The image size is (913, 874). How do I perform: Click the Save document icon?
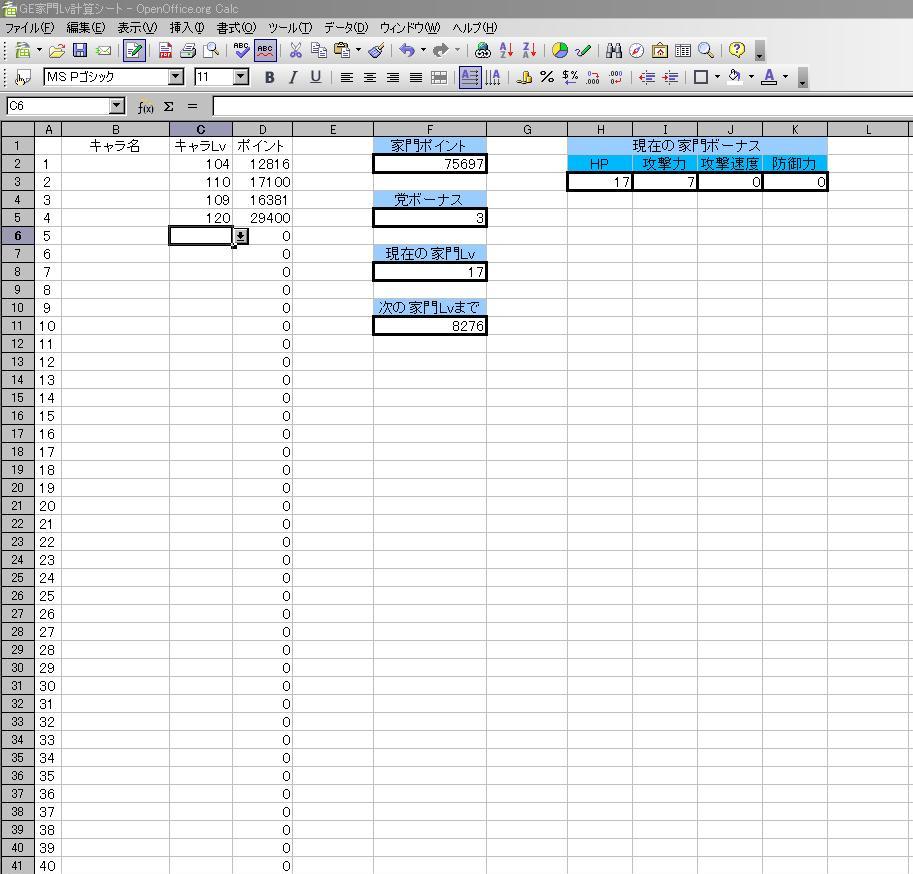[x=80, y=50]
